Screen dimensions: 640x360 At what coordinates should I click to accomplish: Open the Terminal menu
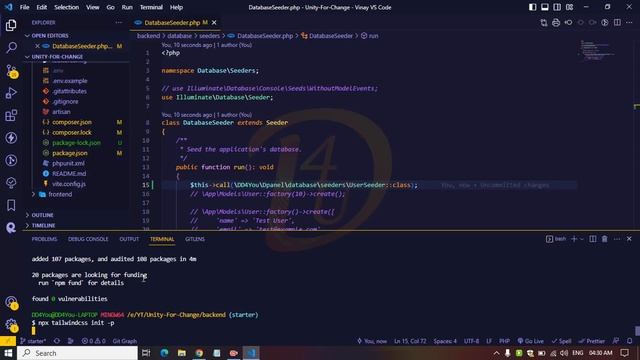(x=151, y=7)
